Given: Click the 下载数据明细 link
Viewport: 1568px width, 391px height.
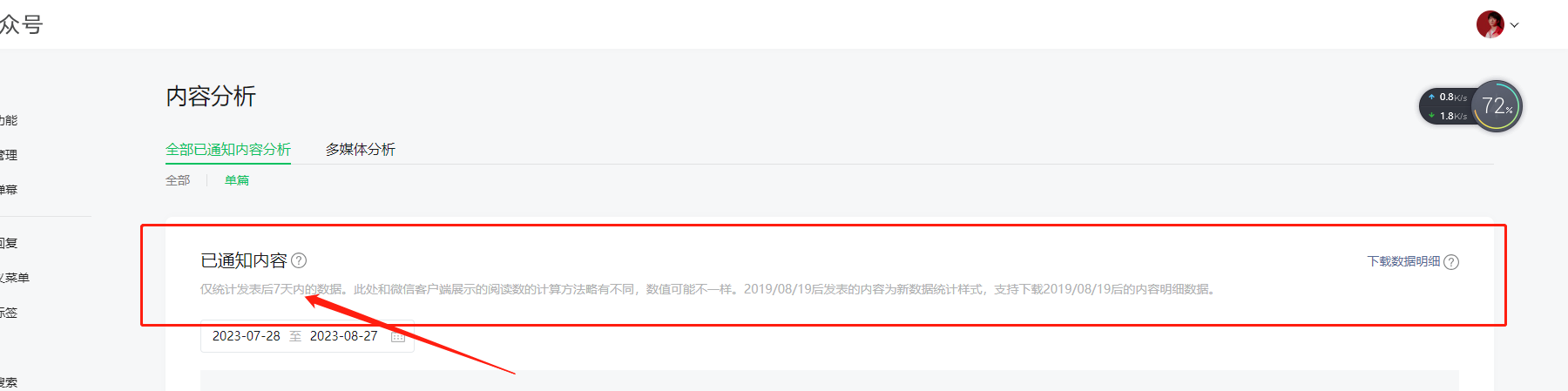Looking at the screenshot, I should [1403, 261].
